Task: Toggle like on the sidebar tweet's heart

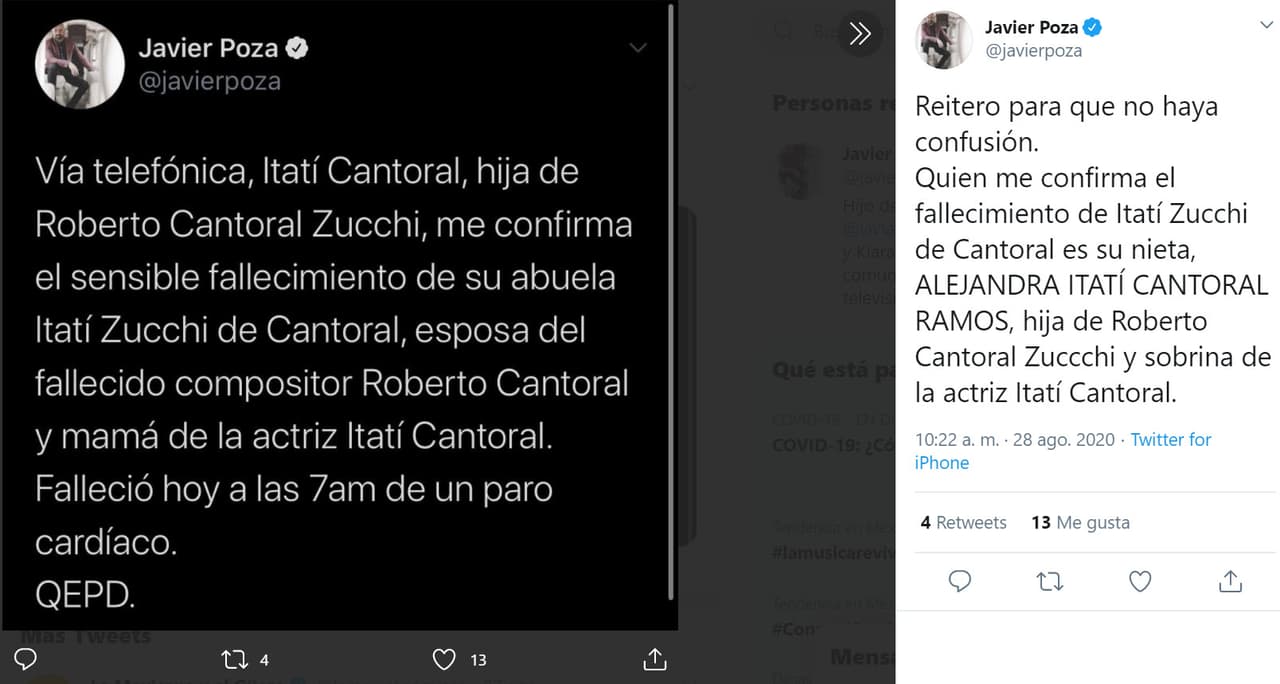Action: coord(1139,580)
